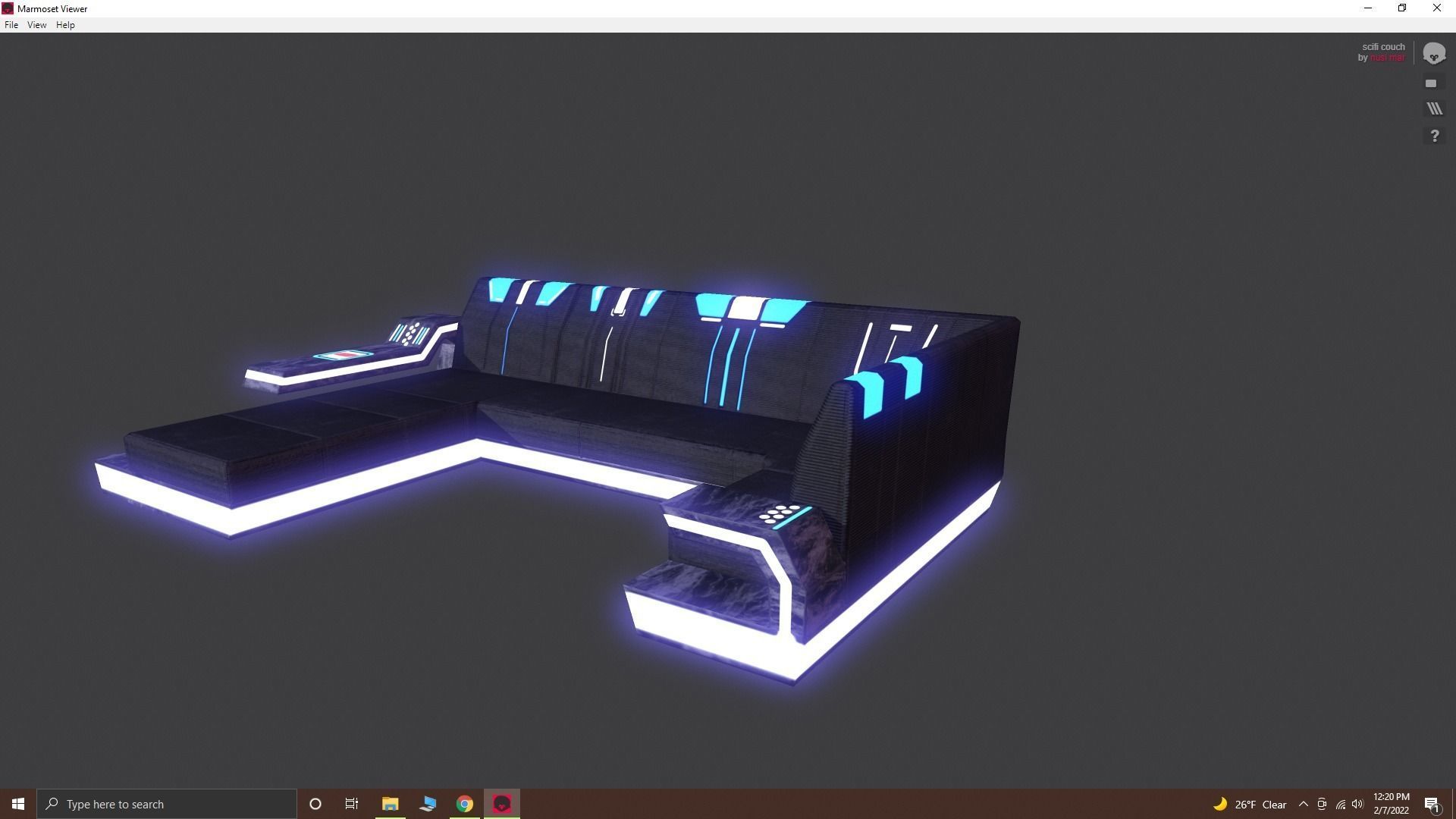Open Task View icon on taskbar

click(352, 804)
